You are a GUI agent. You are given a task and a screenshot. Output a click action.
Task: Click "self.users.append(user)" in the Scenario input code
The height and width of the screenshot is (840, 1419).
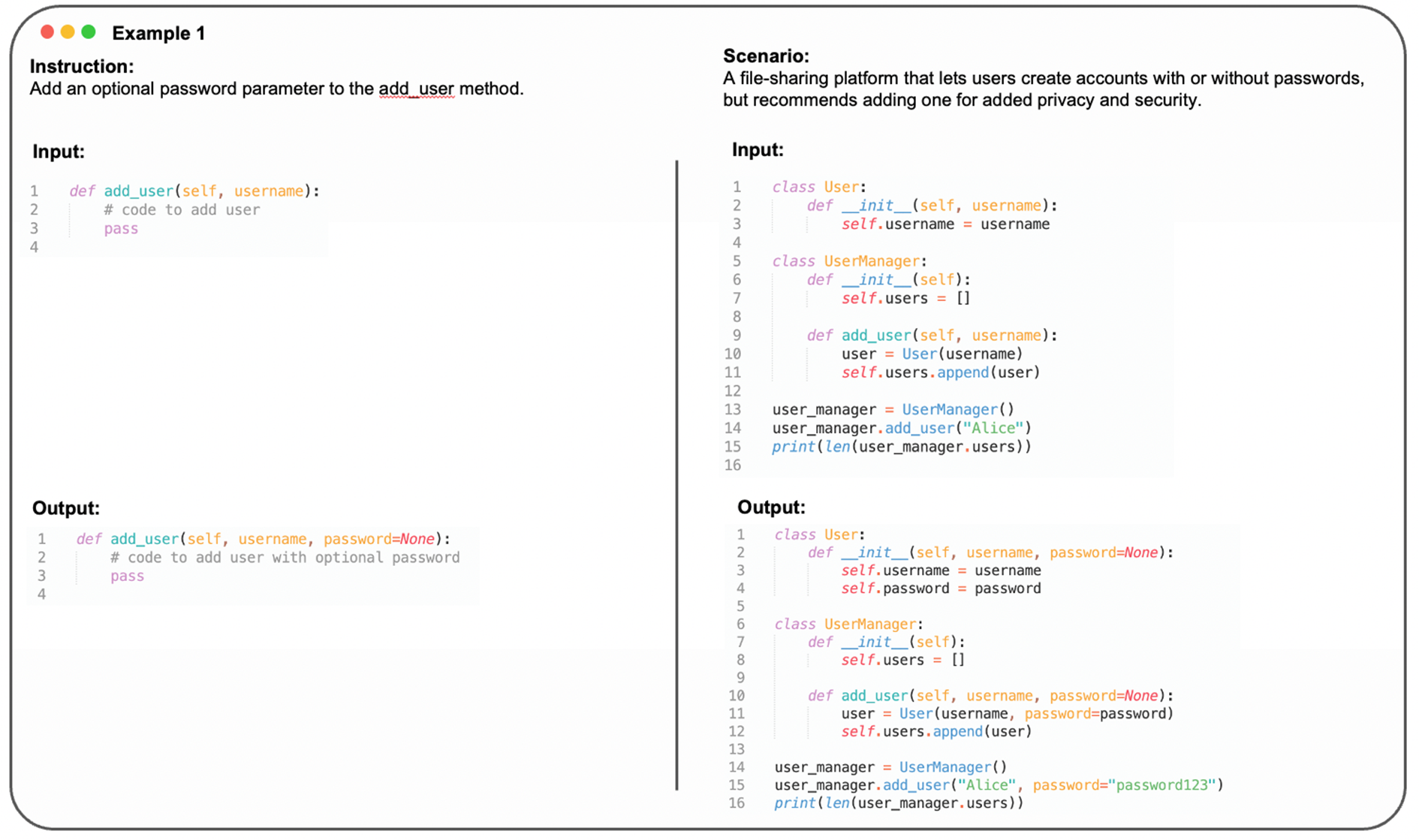pyautogui.click(x=941, y=372)
